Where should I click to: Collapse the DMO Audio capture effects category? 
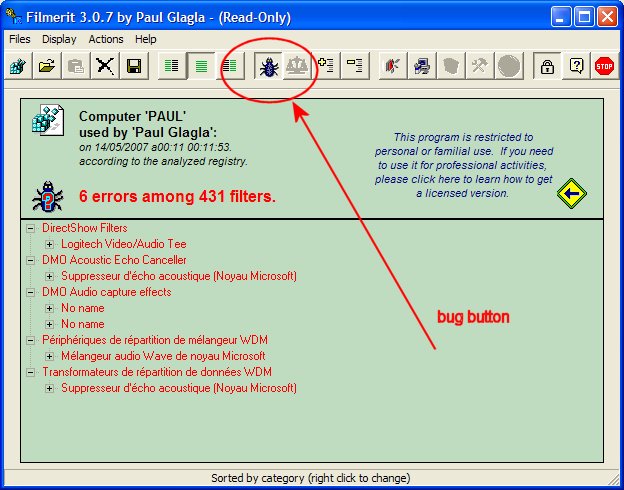[30, 293]
